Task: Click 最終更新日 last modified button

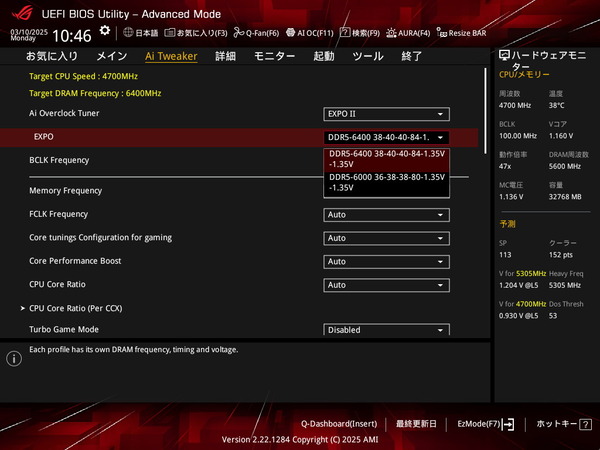Action: (x=418, y=424)
